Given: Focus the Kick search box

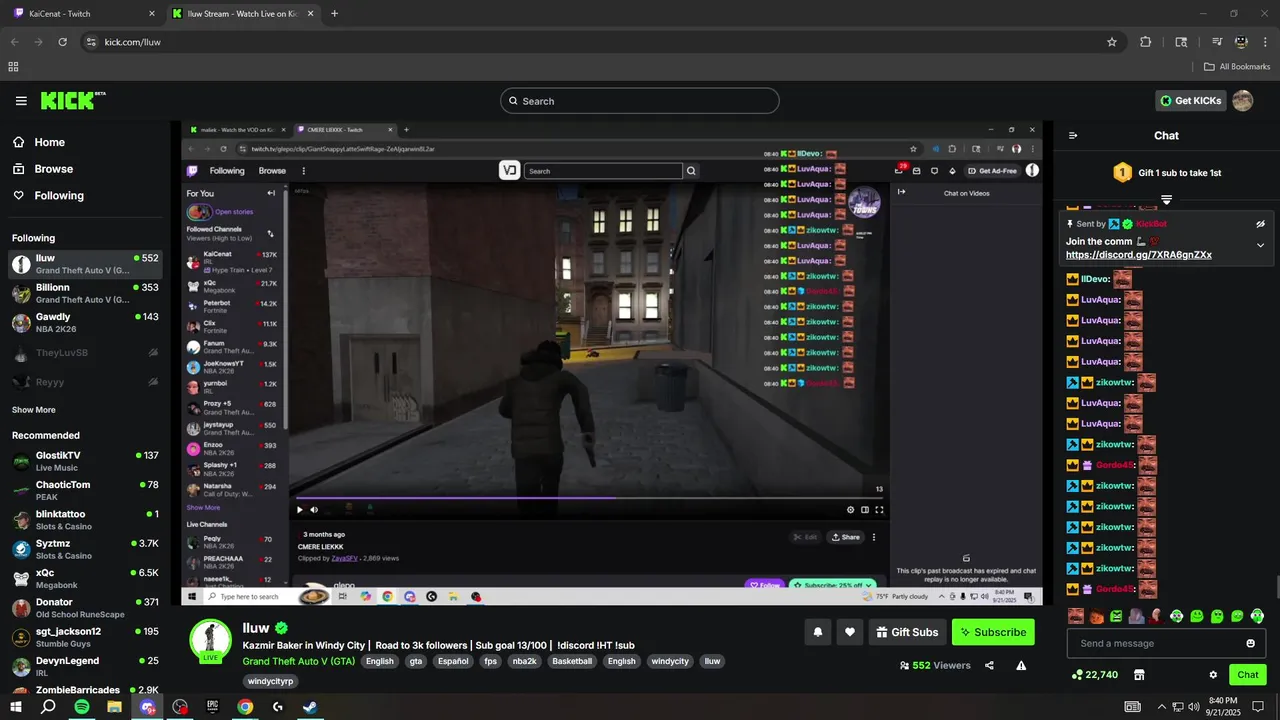Looking at the screenshot, I should [640, 101].
